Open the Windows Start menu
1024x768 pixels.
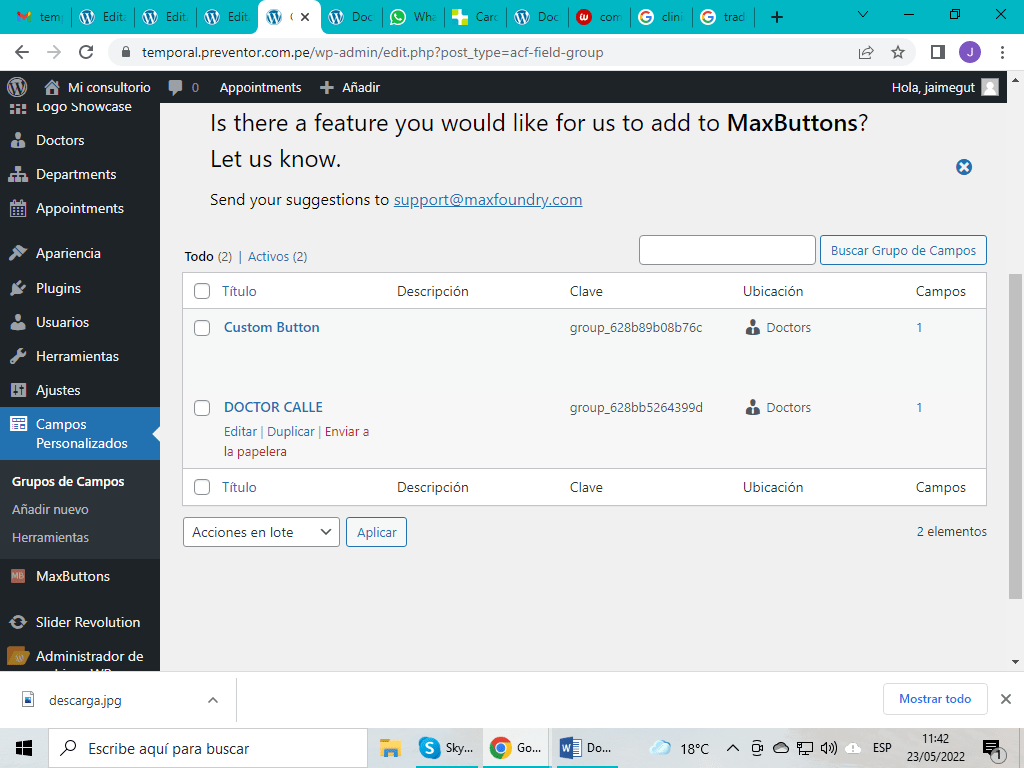point(24,748)
